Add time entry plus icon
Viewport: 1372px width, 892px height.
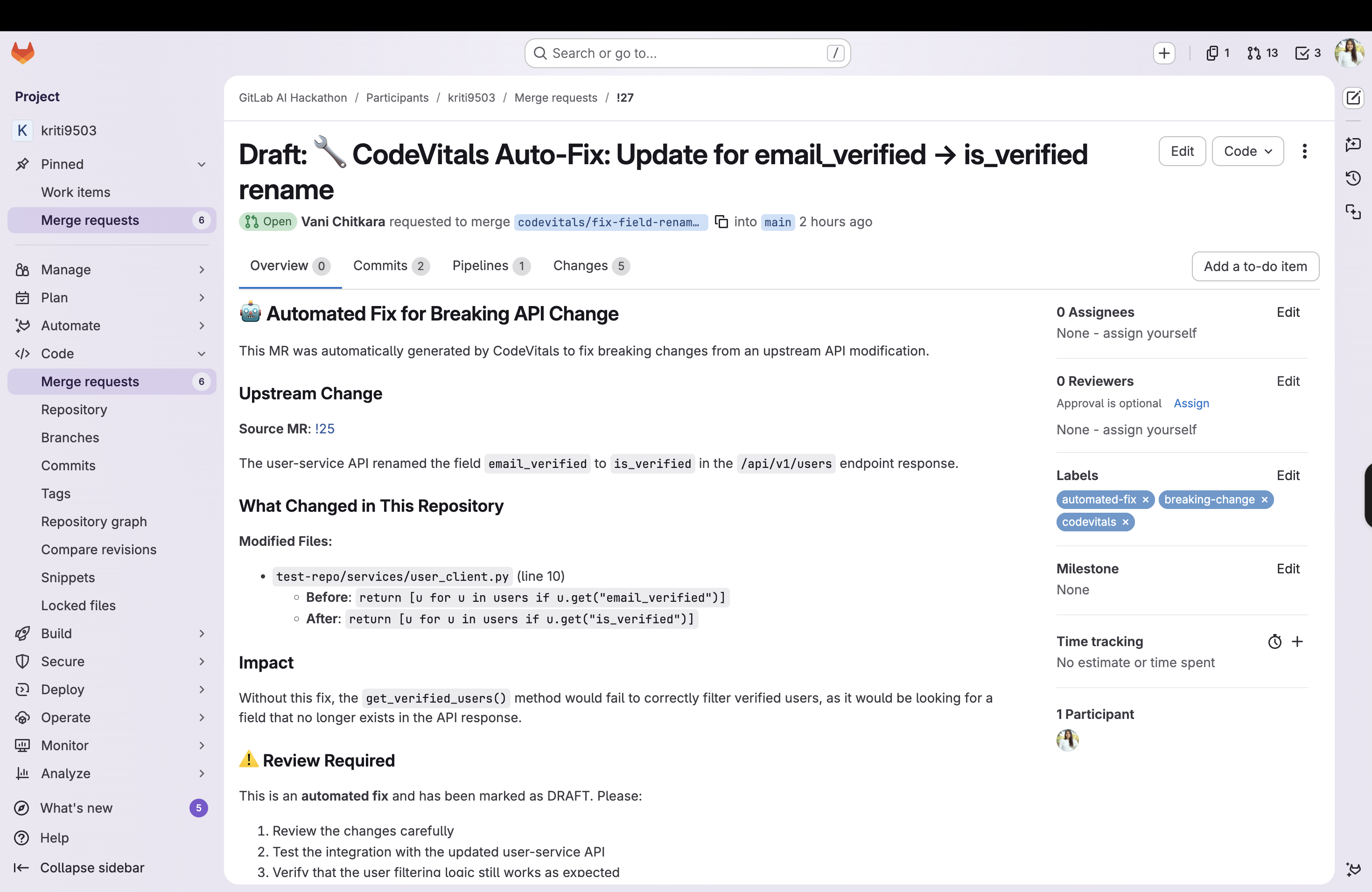(1297, 641)
